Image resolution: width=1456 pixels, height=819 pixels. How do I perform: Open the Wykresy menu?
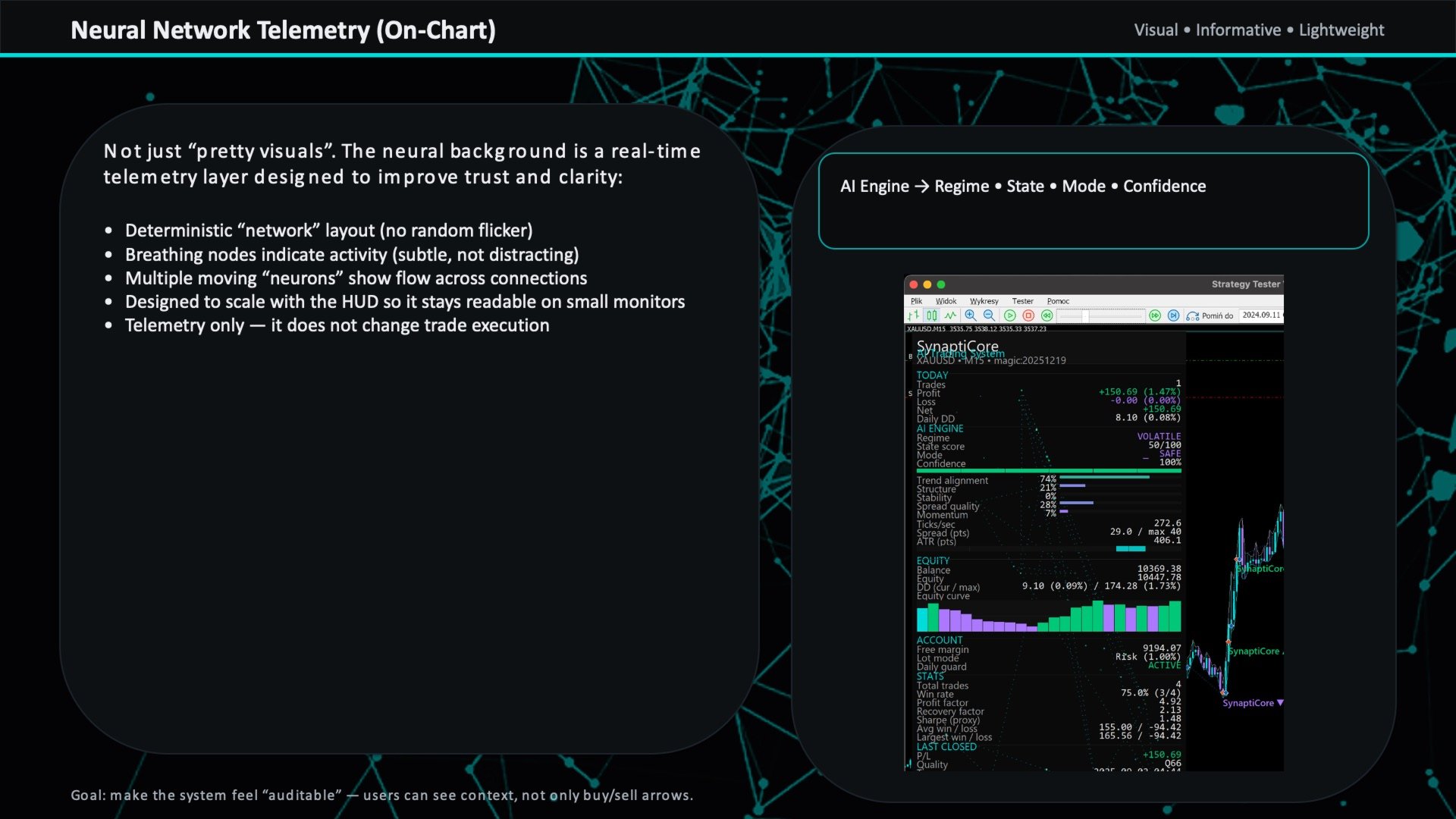coord(984,301)
